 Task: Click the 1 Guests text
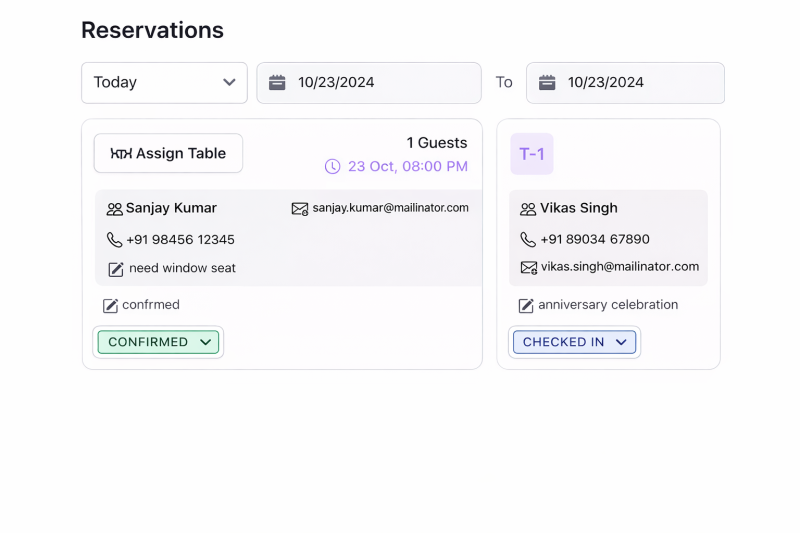[x=437, y=143]
